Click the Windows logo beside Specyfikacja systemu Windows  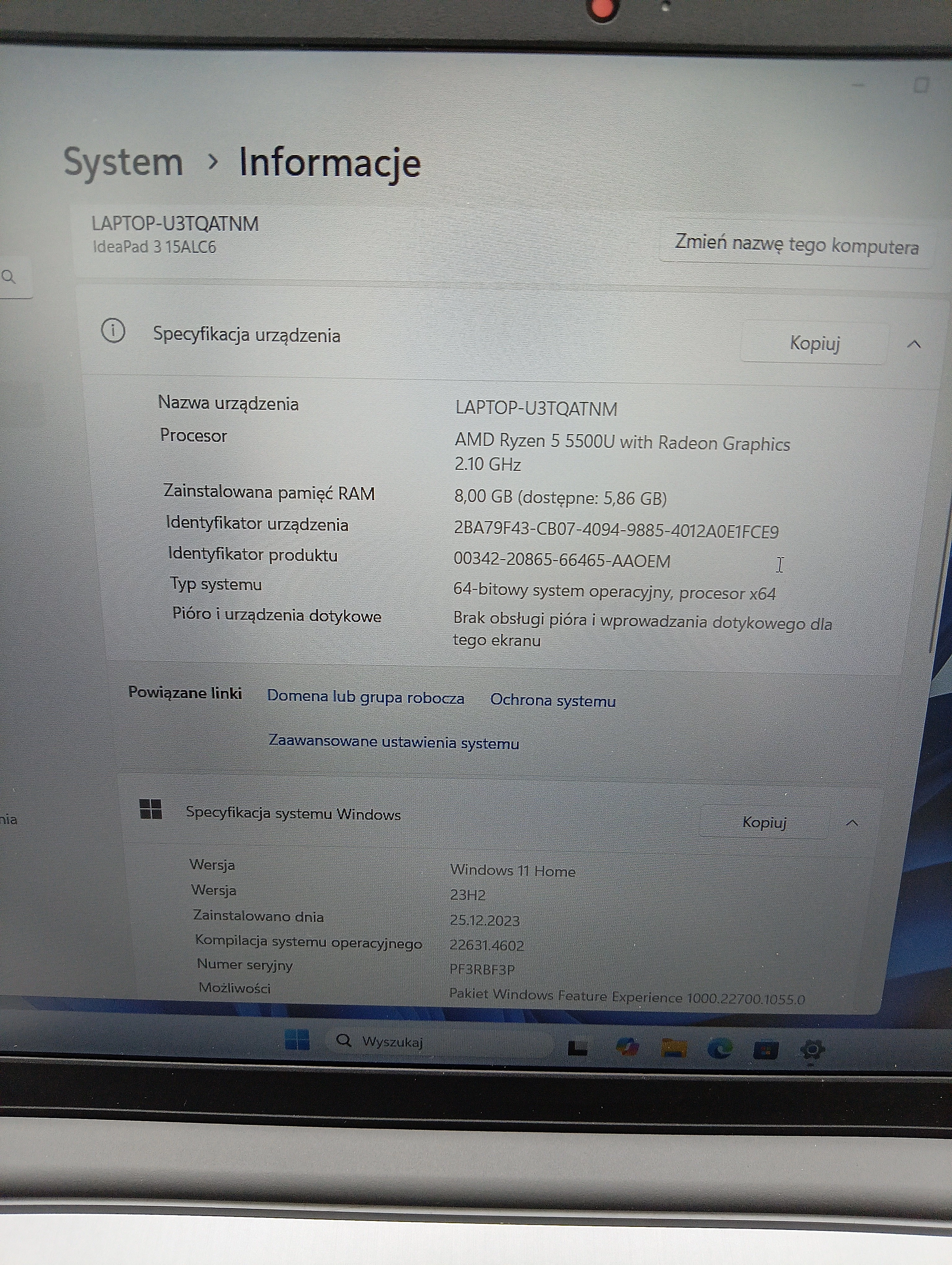(x=151, y=809)
